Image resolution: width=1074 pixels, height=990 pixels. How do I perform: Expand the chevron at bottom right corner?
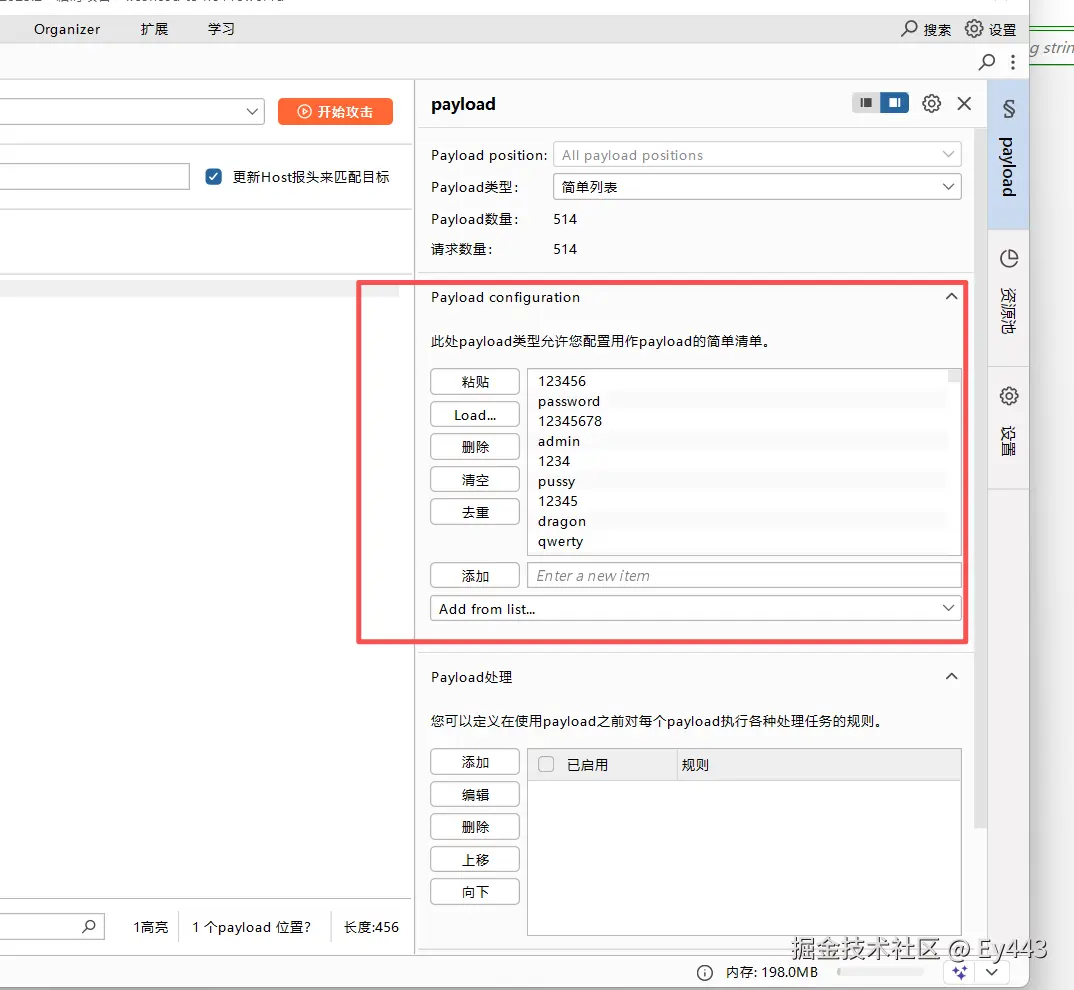pos(992,972)
